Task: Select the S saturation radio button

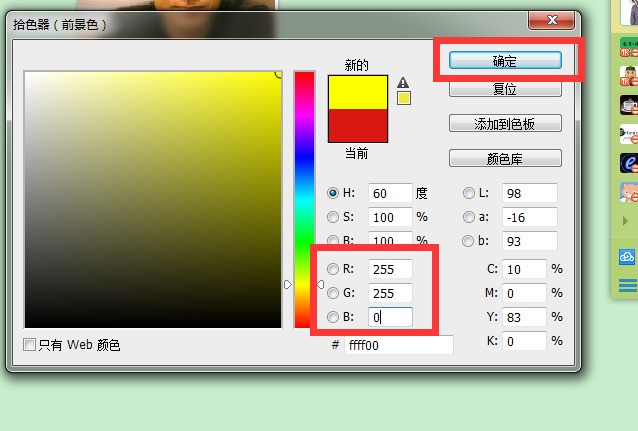Action: [333, 217]
